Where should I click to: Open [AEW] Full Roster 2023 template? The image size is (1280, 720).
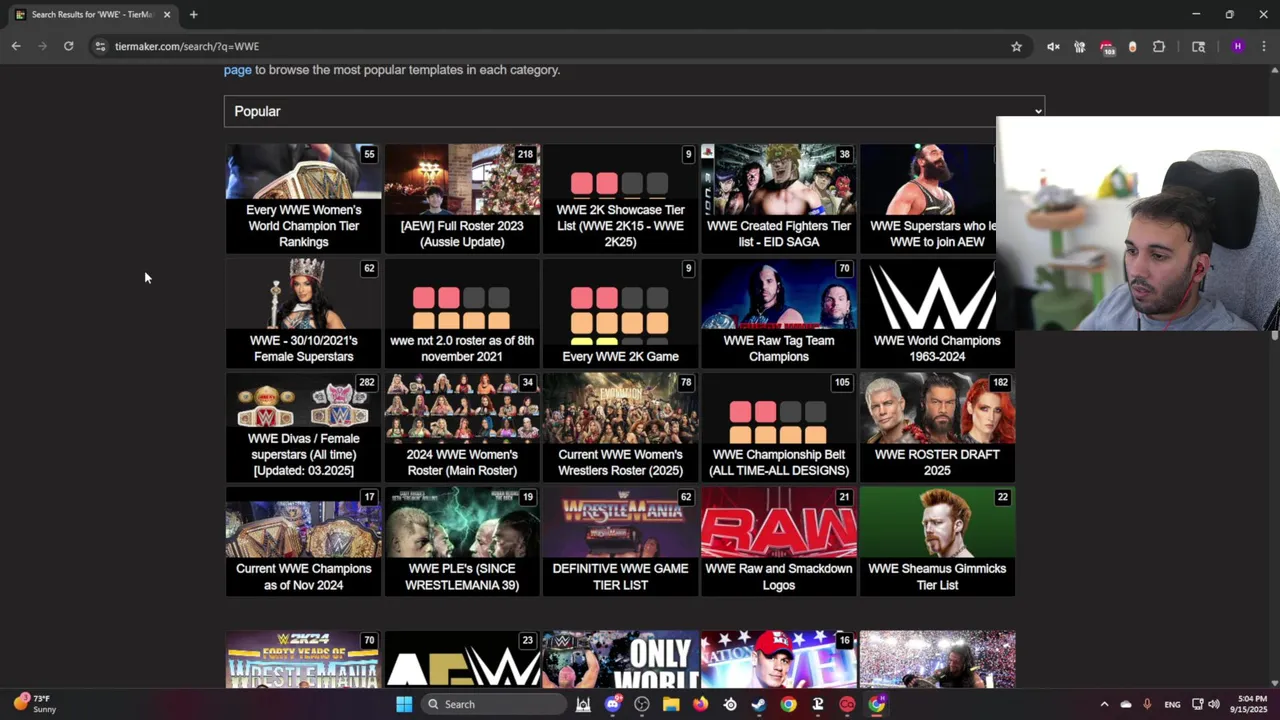click(462, 198)
